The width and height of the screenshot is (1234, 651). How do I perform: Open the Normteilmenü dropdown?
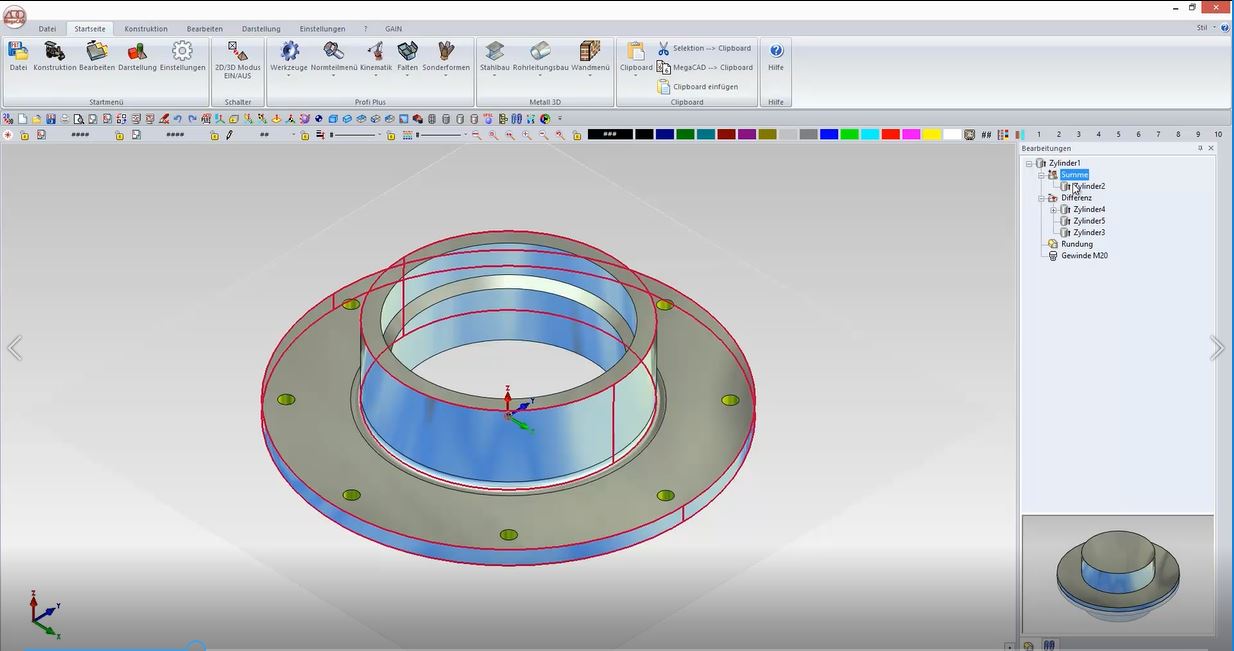point(334,59)
